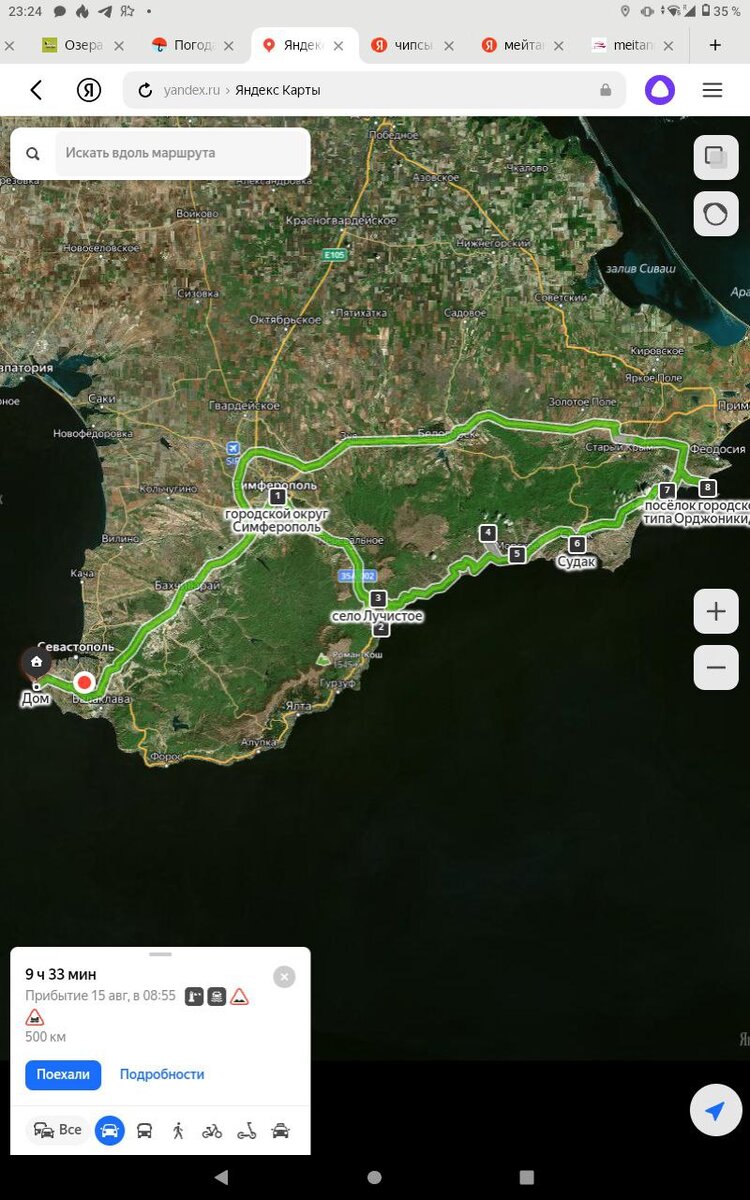
Task: Close the чипсы tab
Action: tap(448, 45)
